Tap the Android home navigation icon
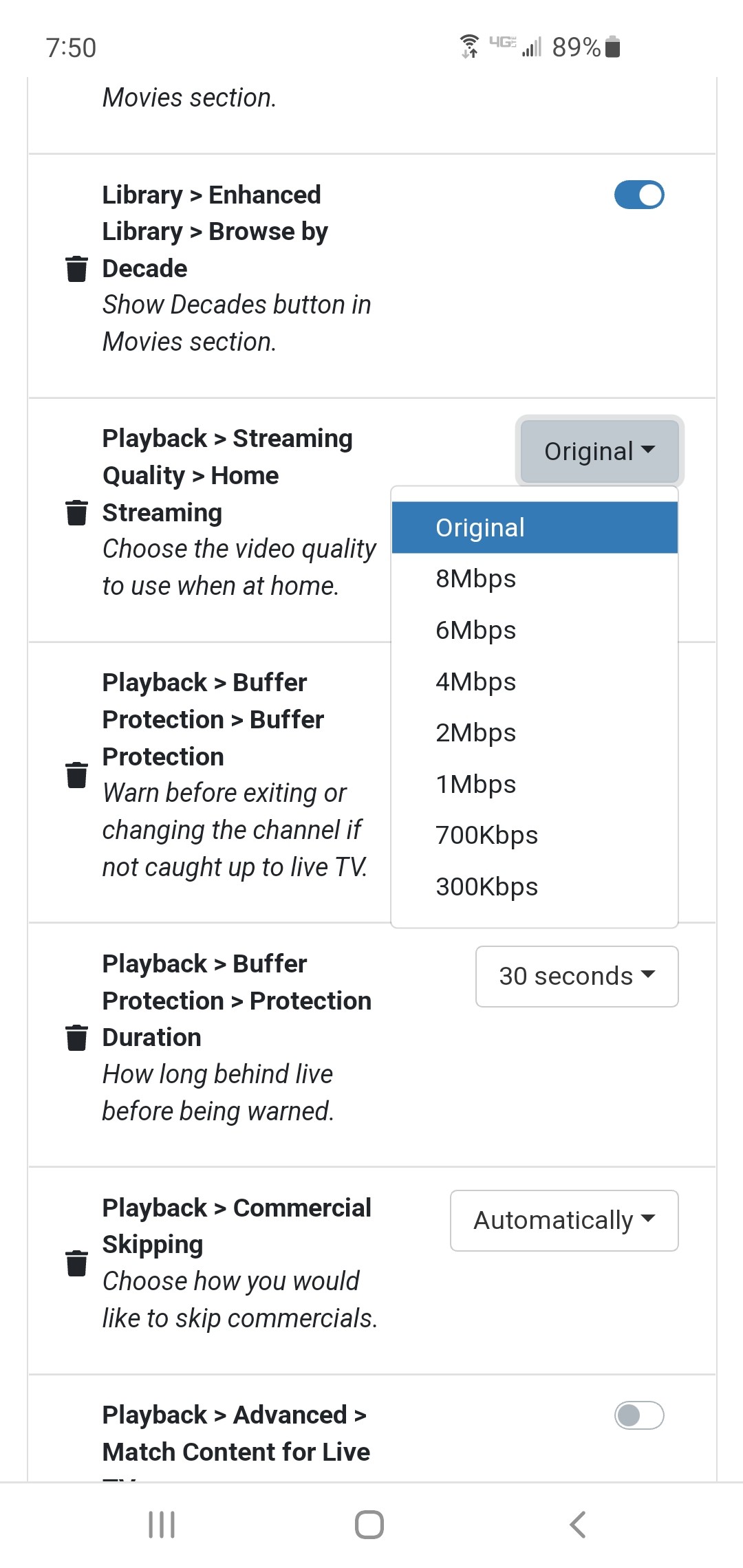 point(369,1525)
